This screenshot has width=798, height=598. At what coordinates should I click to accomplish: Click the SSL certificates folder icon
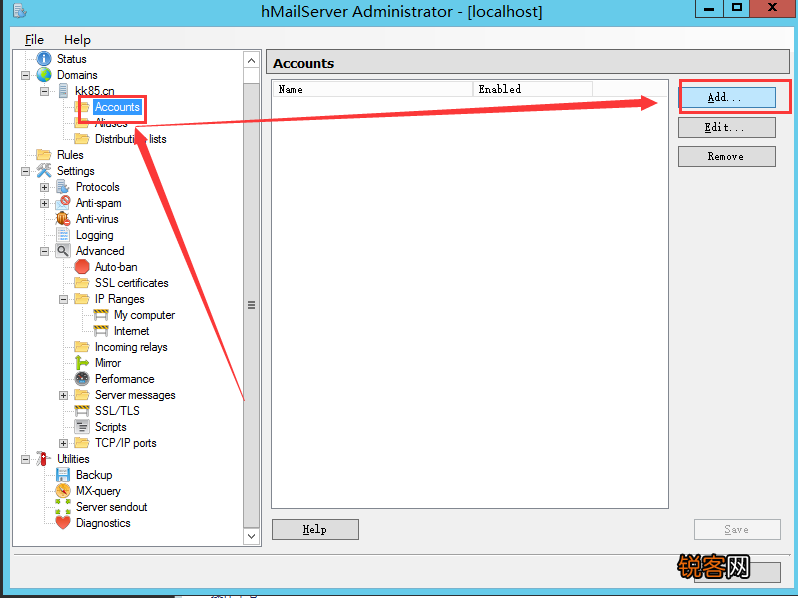click(x=81, y=283)
